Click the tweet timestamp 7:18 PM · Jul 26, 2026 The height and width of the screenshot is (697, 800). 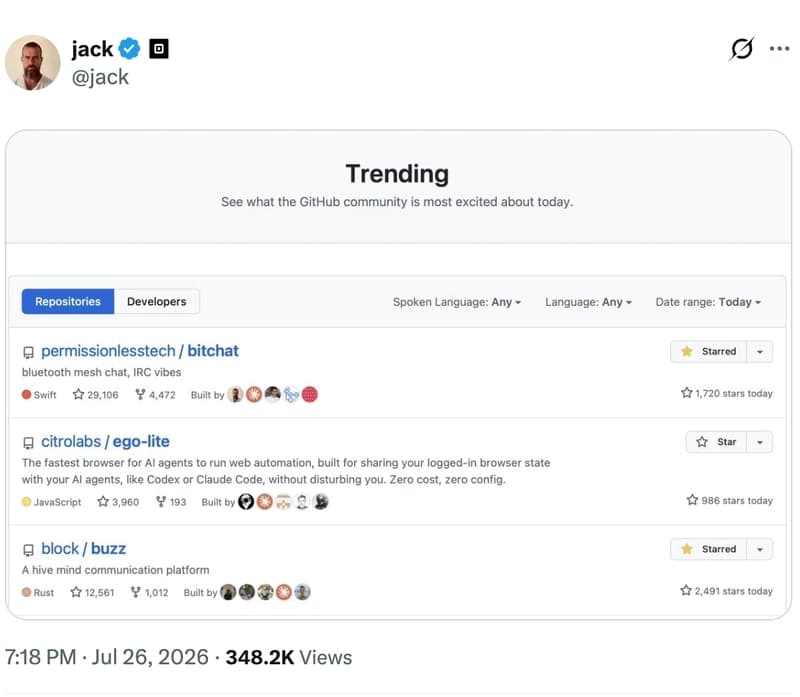[107, 657]
